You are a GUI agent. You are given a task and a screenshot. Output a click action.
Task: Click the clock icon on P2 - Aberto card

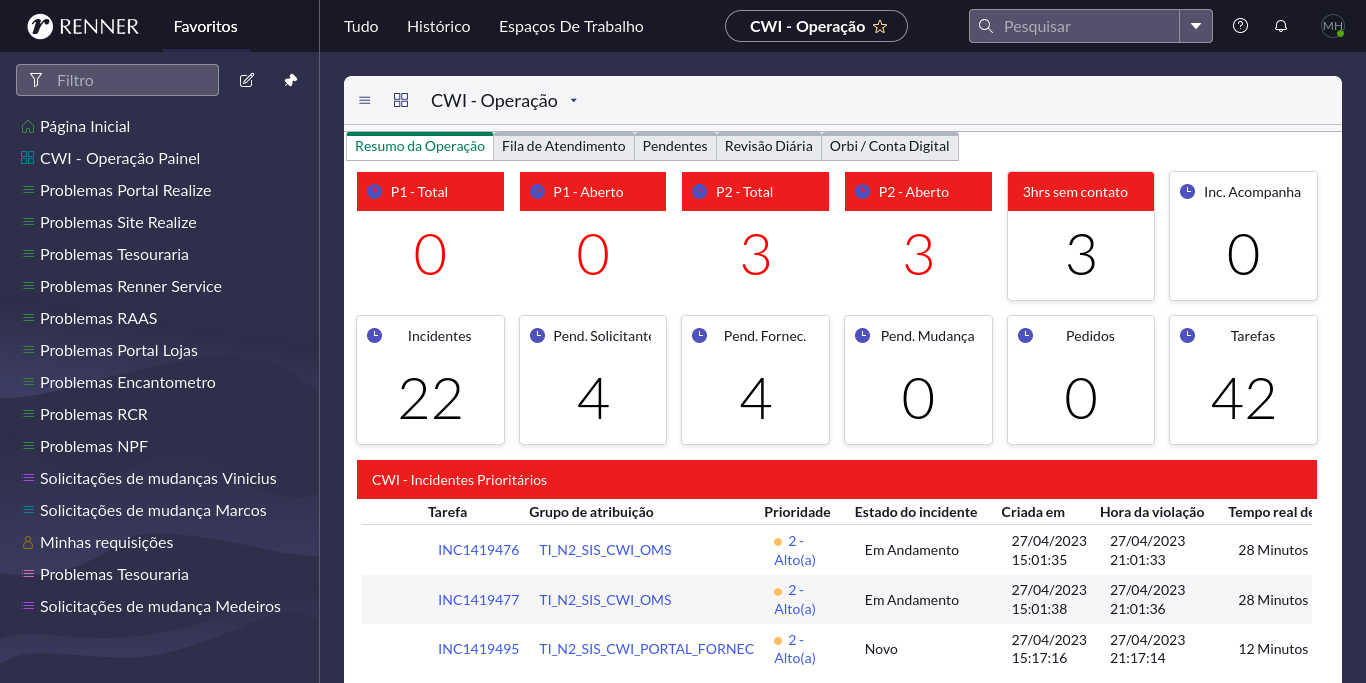862,192
